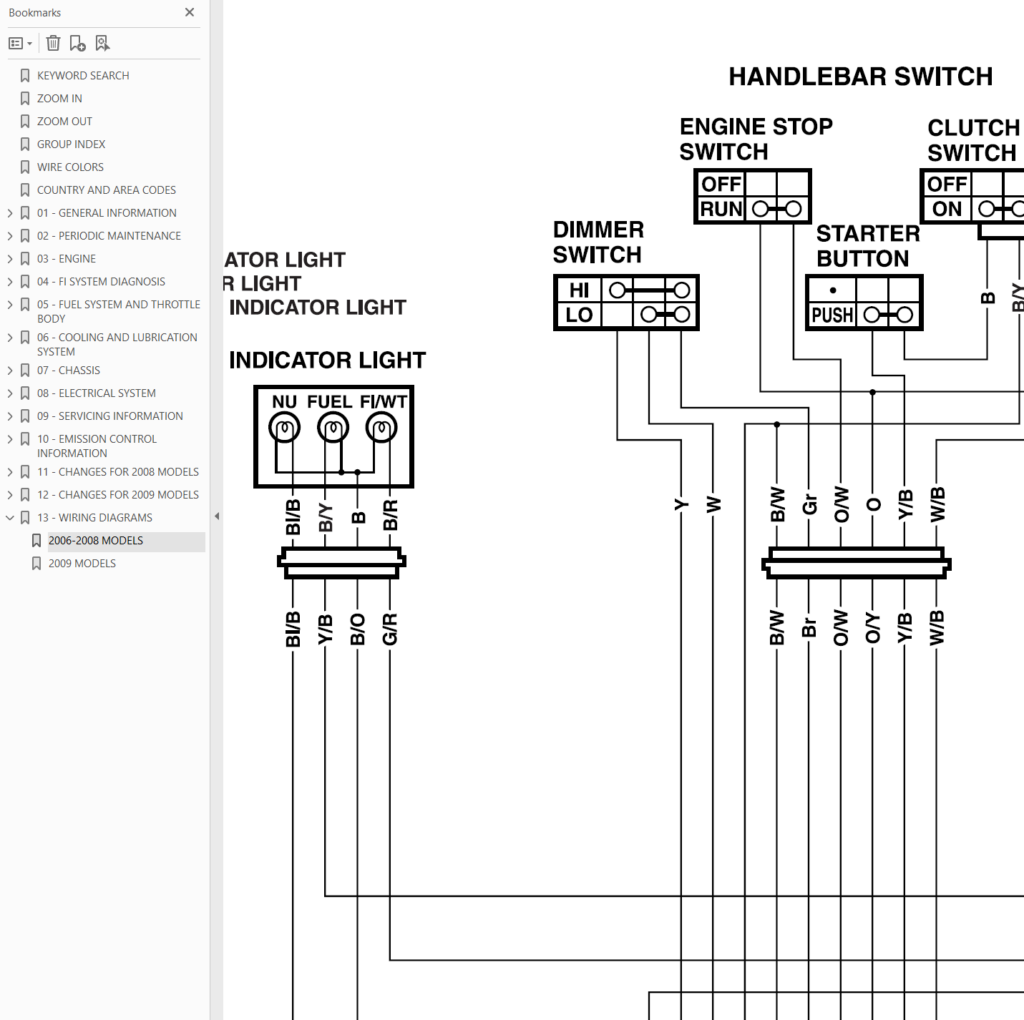The width and height of the screenshot is (1024, 1020).
Task: Find current bookmark icon
Action: [103, 43]
